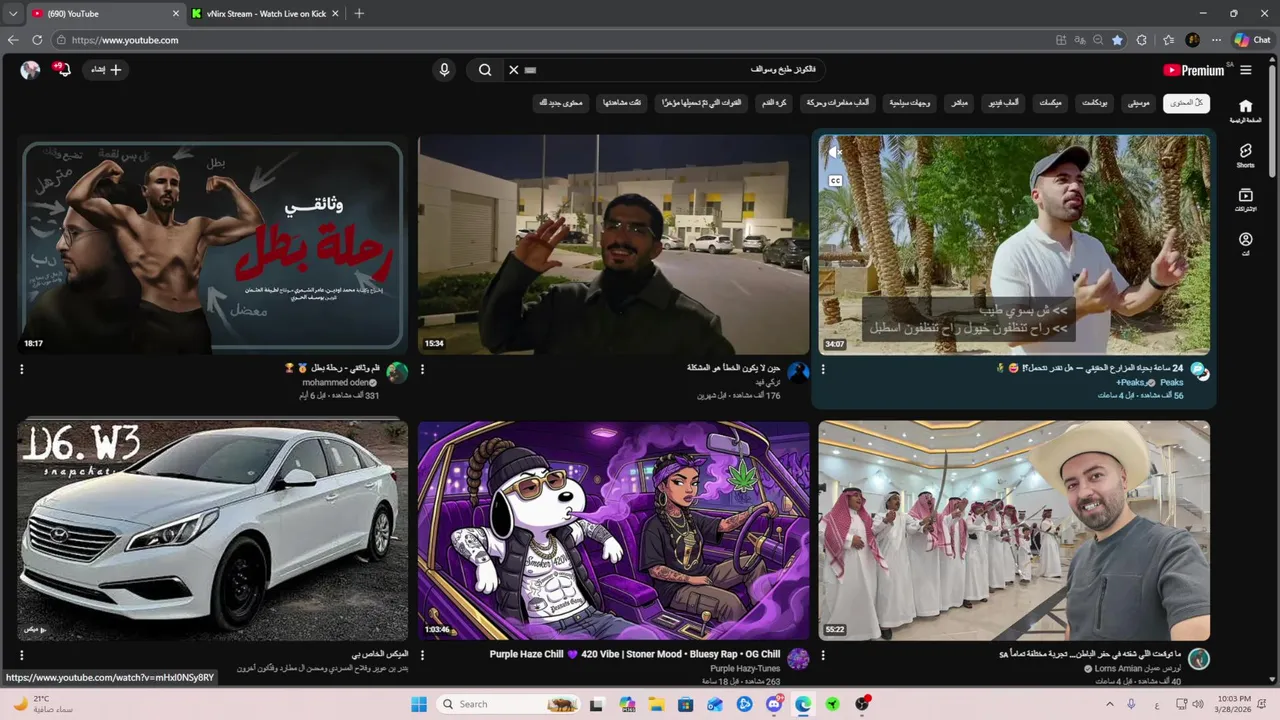Select the 'محتوى جديد لك' filter chip
Screen dimensions: 1280x720
pos(561,103)
